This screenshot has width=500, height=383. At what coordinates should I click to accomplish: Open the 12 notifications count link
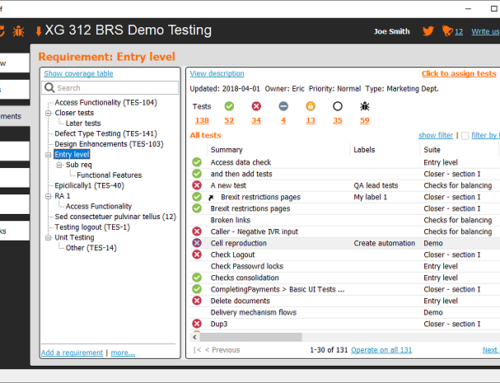tap(459, 32)
